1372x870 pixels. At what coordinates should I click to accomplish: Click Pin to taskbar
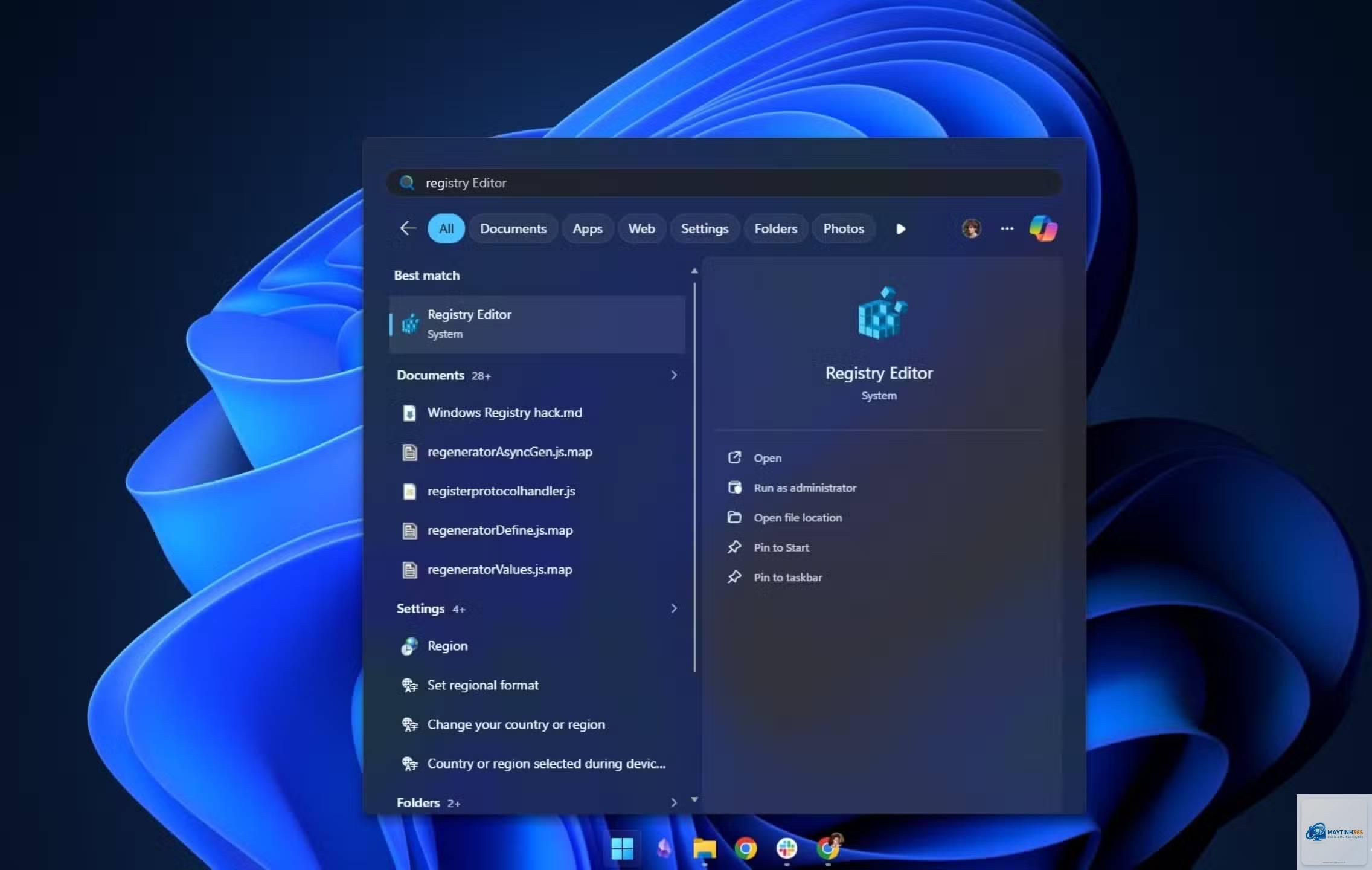[x=788, y=578]
